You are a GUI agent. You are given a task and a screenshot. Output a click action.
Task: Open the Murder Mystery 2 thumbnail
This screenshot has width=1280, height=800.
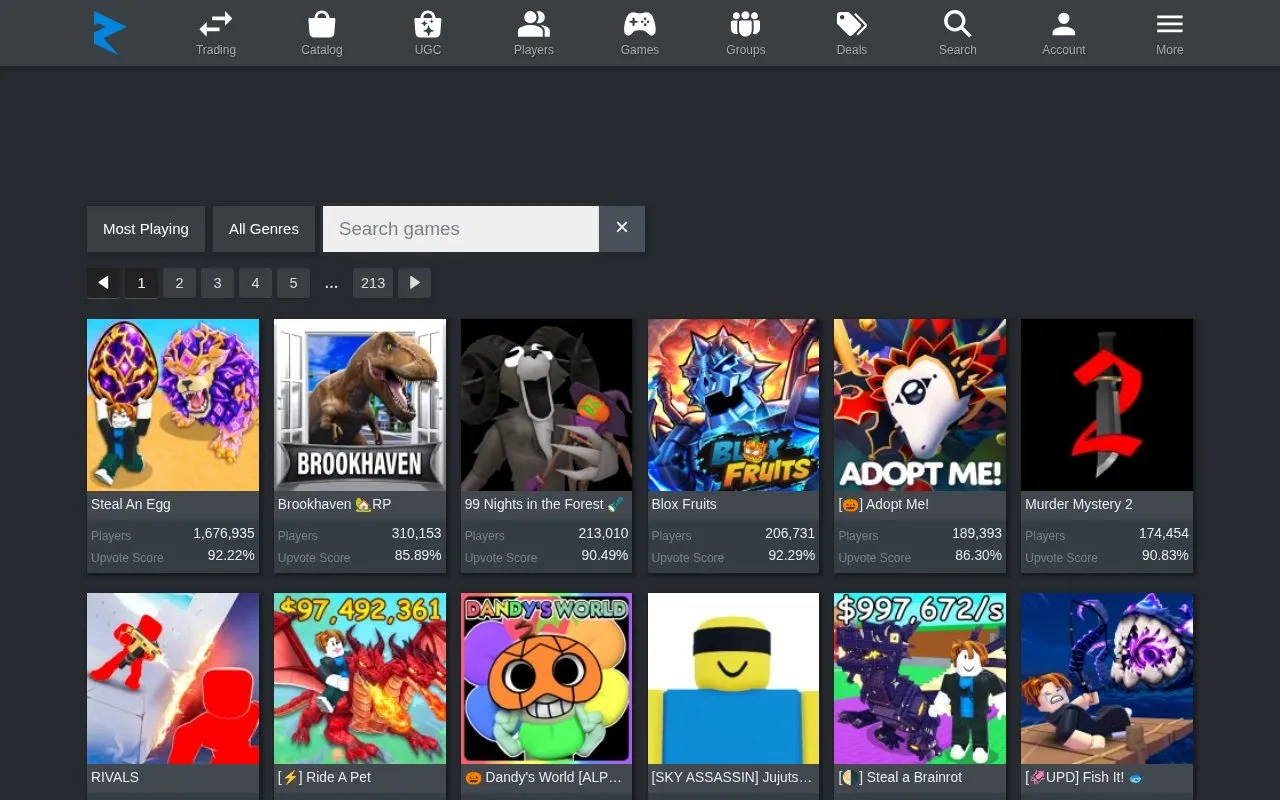1107,405
